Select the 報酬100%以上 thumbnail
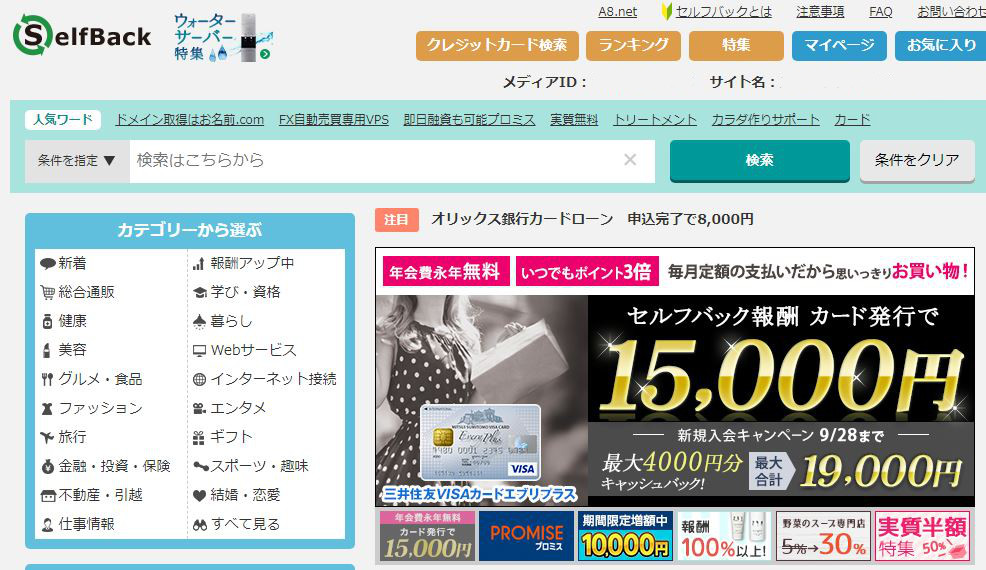 point(724,535)
